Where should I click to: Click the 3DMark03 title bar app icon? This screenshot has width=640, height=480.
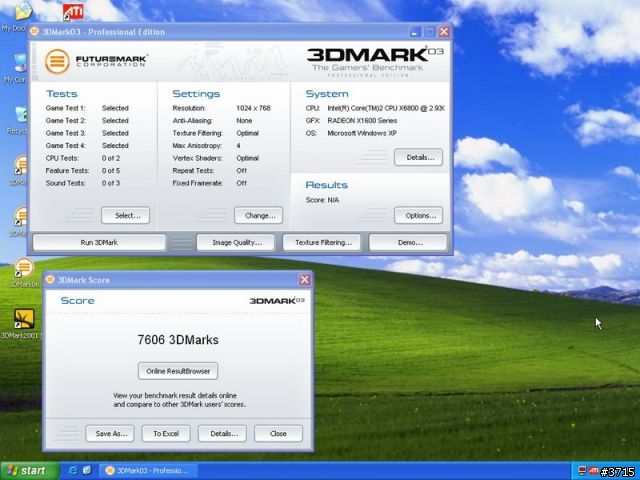[35, 31]
